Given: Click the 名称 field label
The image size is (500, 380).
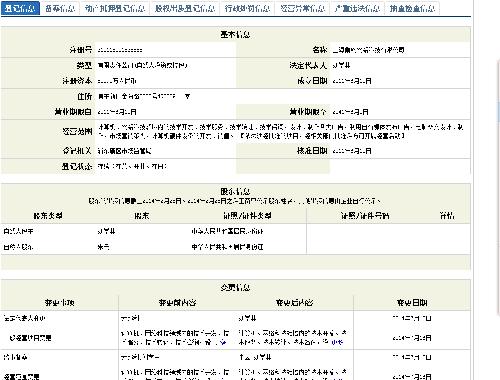Looking at the screenshot, I should point(320,50).
